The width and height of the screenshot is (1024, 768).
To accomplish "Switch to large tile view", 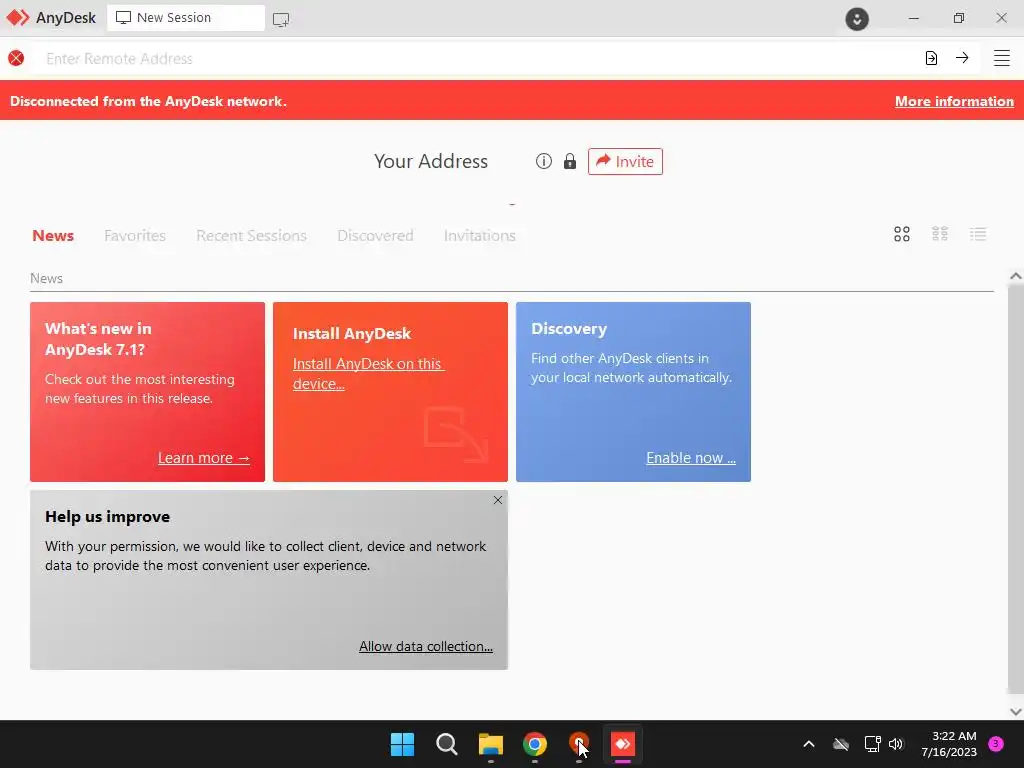I will pyautogui.click(x=902, y=234).
